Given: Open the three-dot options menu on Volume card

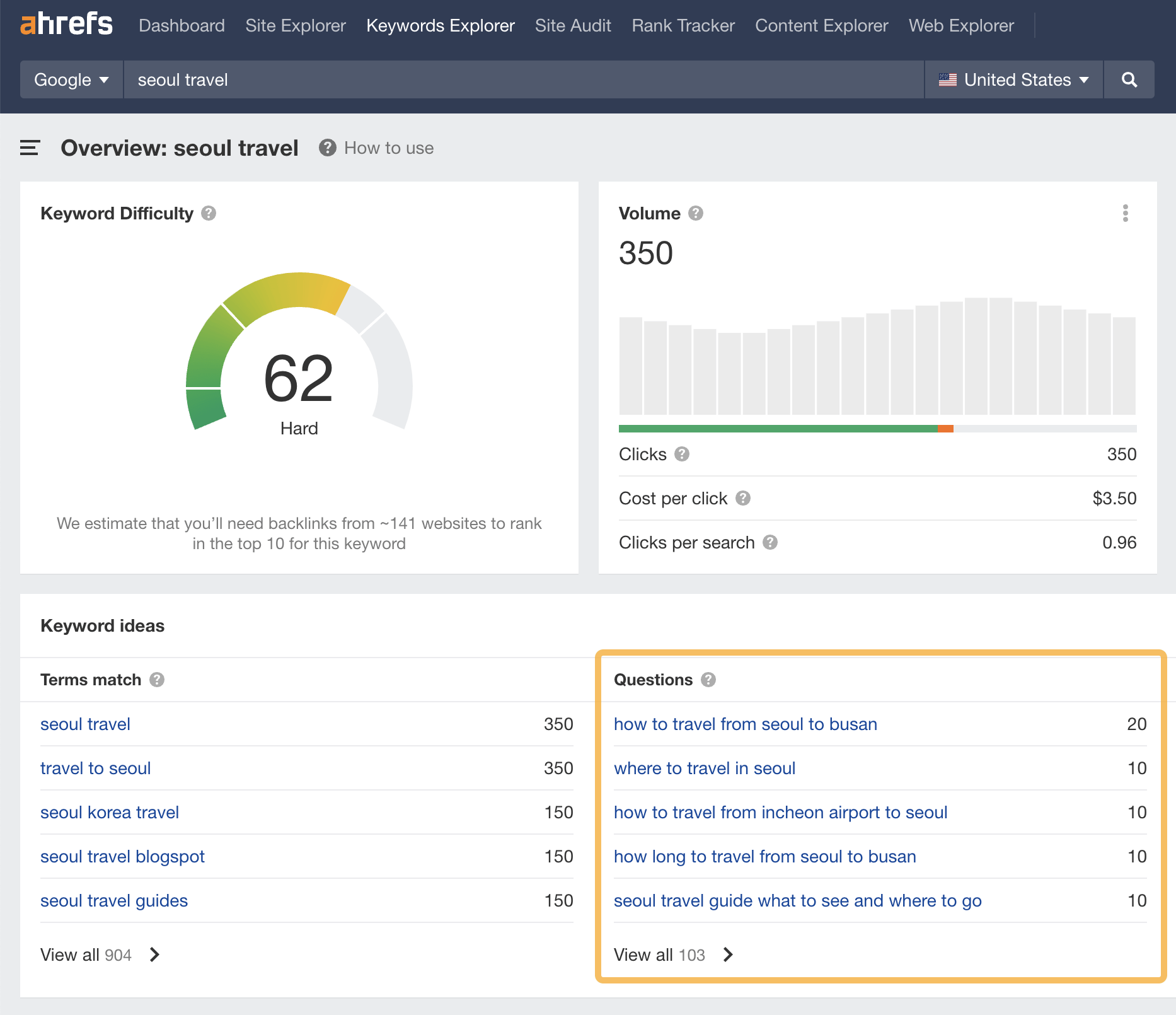Looking at the screenshot, I should pyautogui.click(x=1126, y=214).
